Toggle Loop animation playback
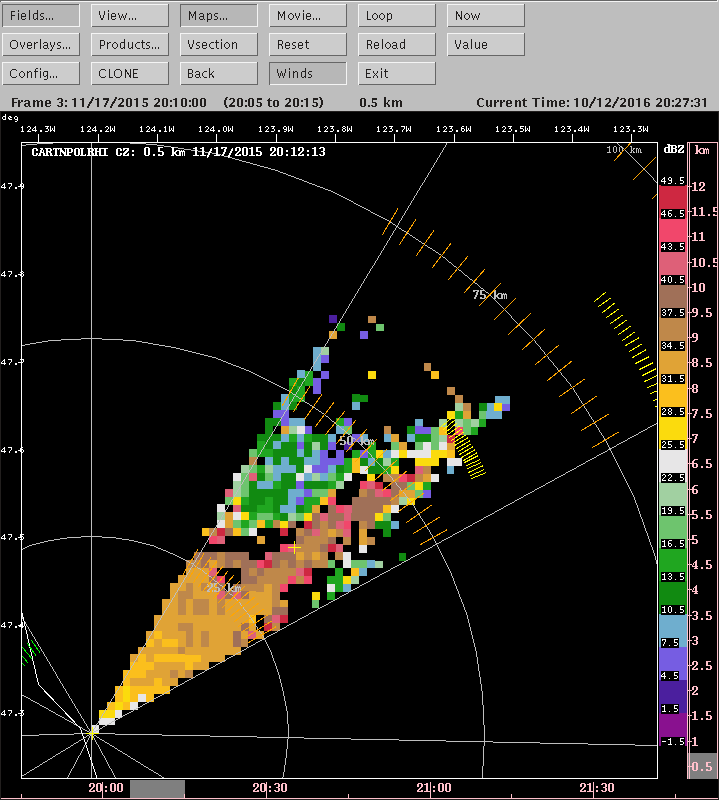The image size is (719, 800). [397, 16]
